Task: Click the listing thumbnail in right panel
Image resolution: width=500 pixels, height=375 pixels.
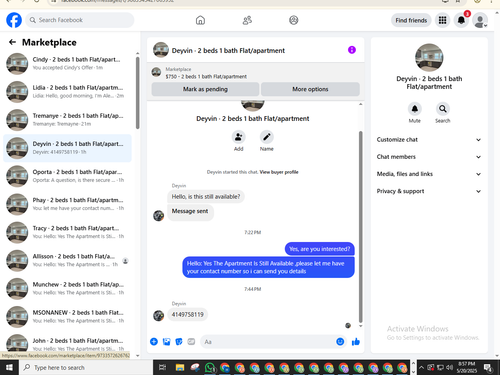Action: (429, 58)
